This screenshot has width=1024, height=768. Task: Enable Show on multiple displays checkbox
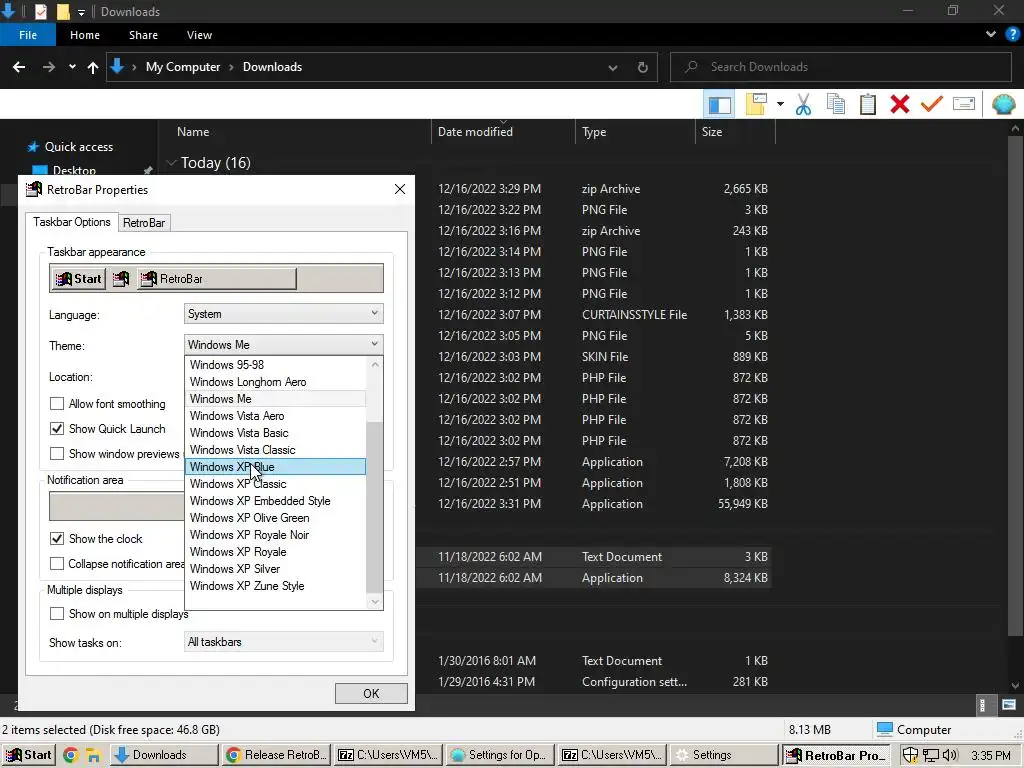pos(57,613)
